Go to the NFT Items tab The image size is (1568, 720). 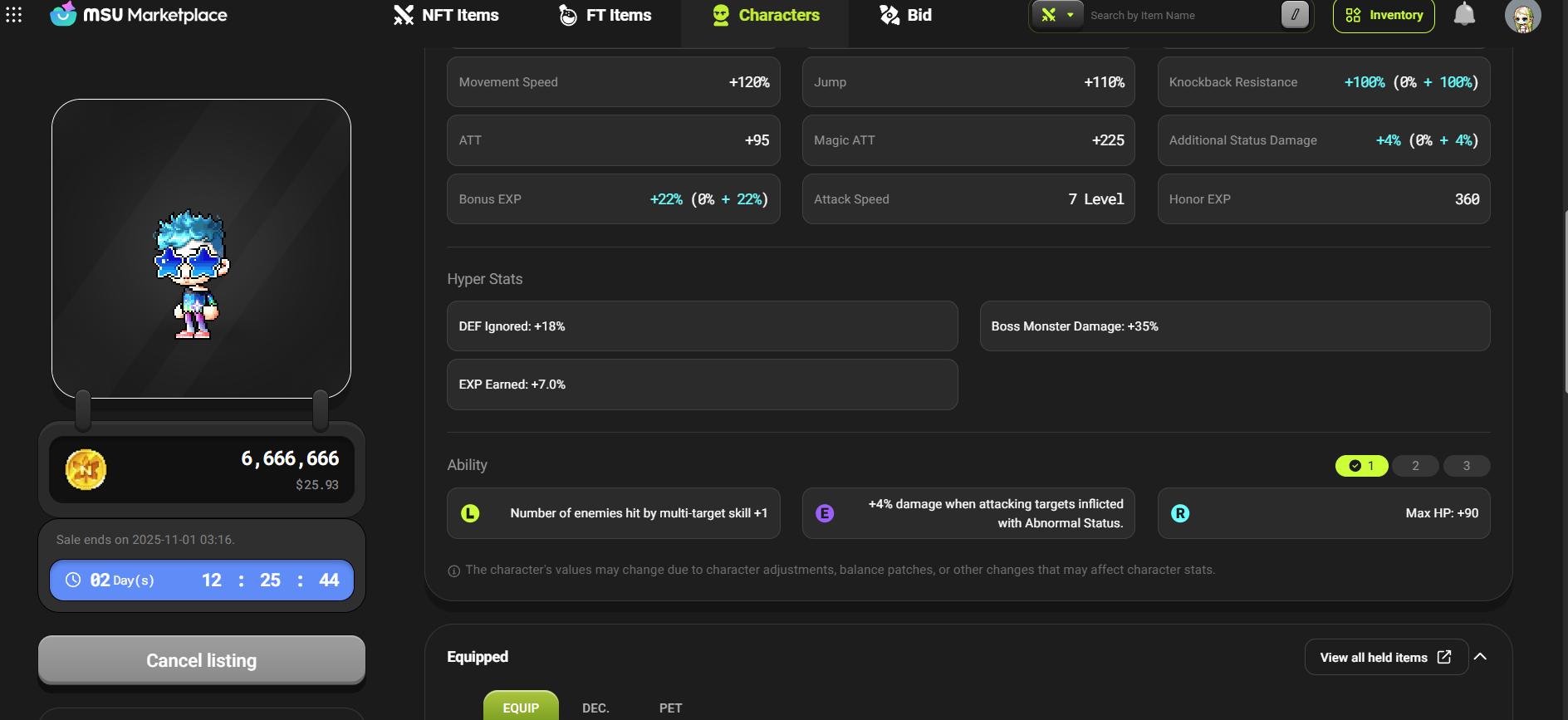[x=446, y=15]
